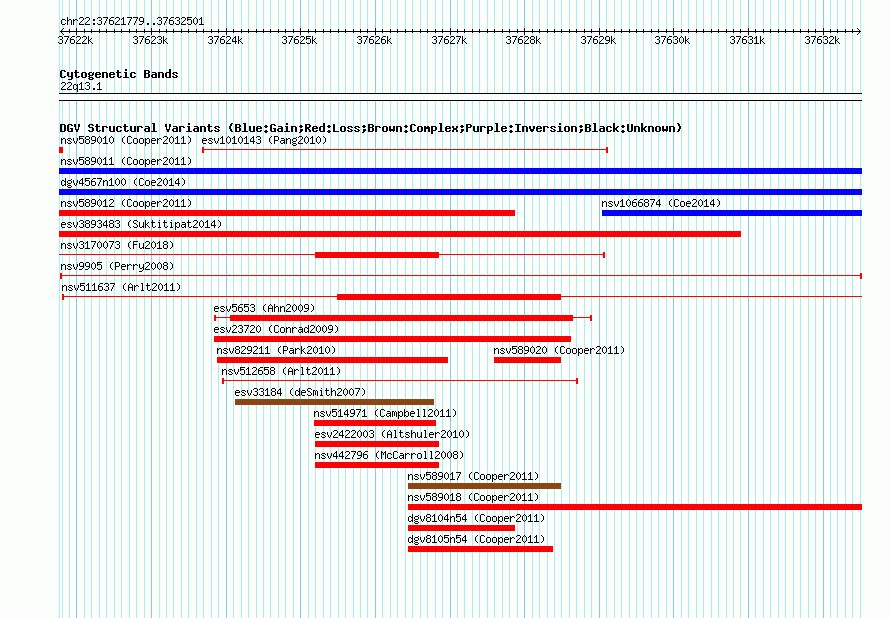Open the nsv589011 (Cooper2011) label
Screen dimensions: 890x618
pos(126,161)
